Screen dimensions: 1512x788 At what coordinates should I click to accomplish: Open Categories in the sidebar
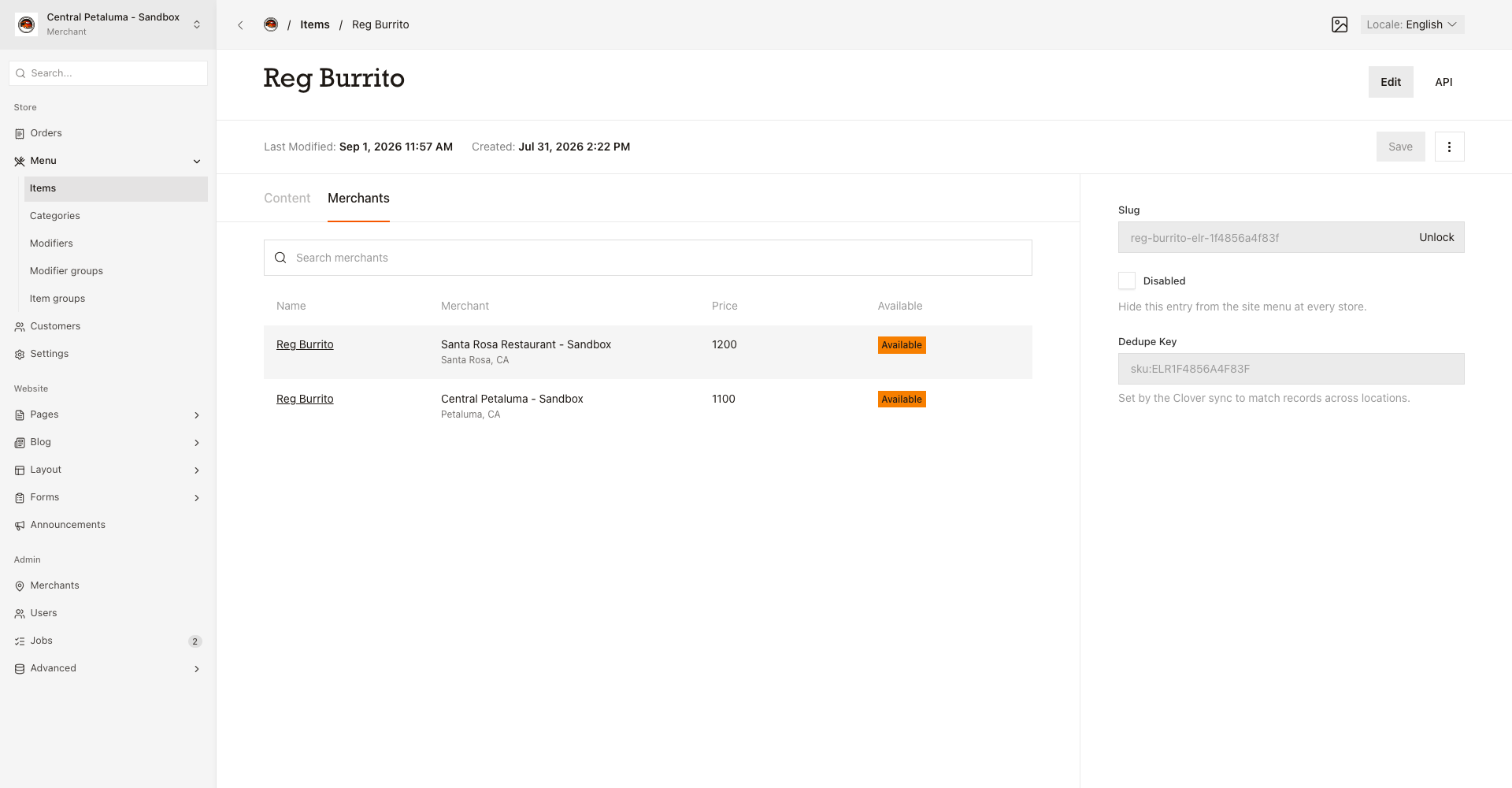pos(116,216)
